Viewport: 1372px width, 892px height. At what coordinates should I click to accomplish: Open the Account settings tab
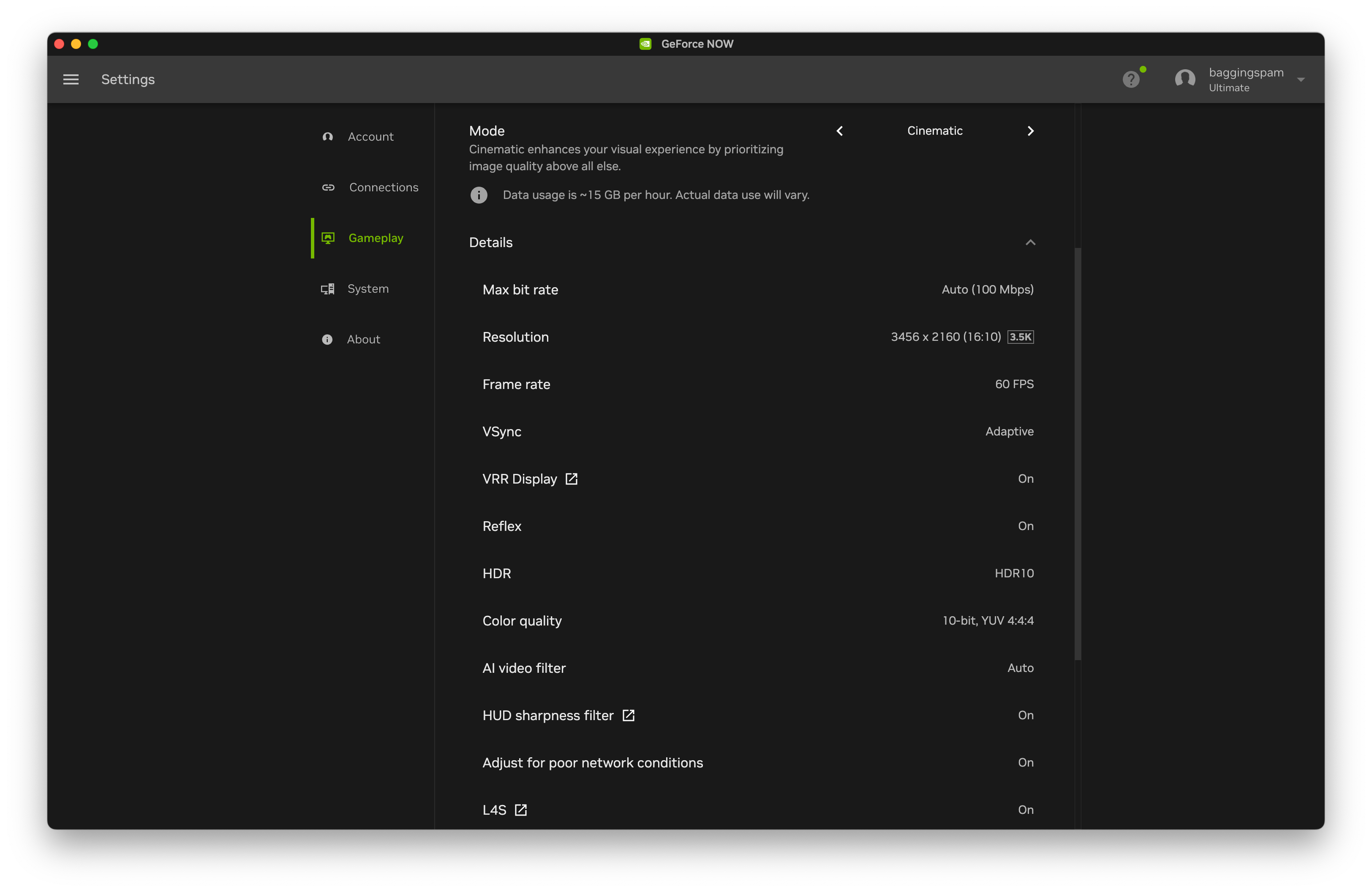(x=370, y=136)
